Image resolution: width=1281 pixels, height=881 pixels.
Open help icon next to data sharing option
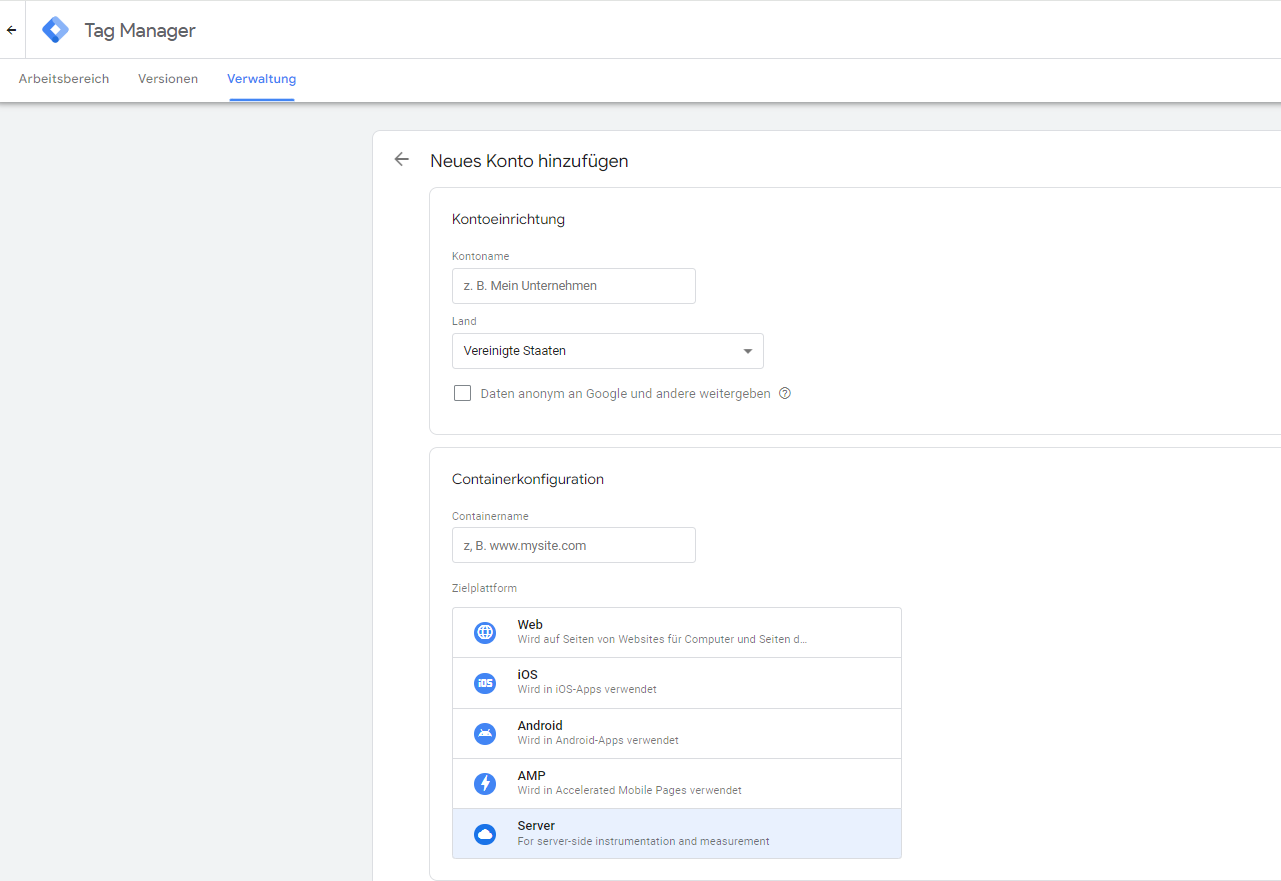(x=785, y=393)
